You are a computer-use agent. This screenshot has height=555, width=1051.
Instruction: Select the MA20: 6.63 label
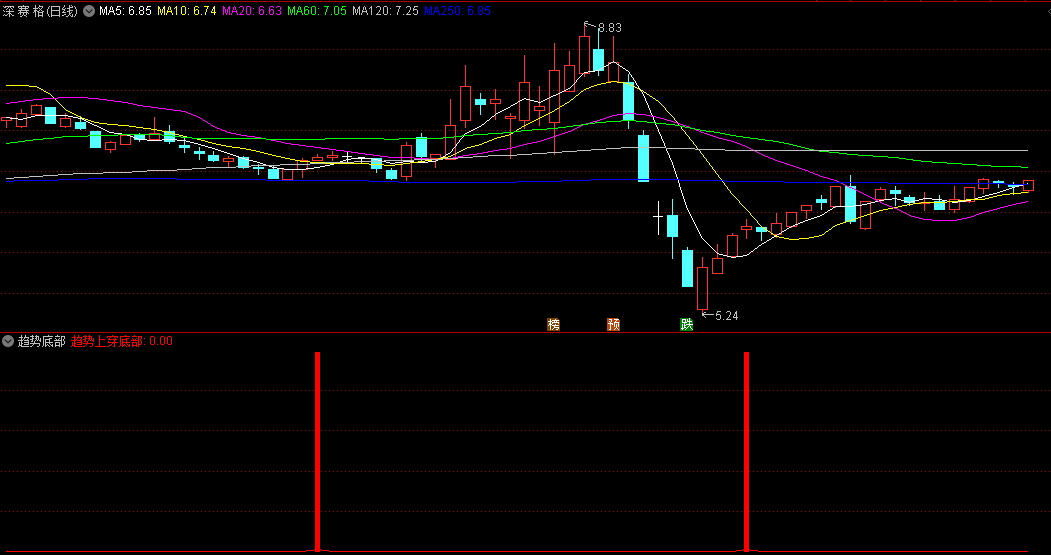pyautogui.click(x=251, y=11)
